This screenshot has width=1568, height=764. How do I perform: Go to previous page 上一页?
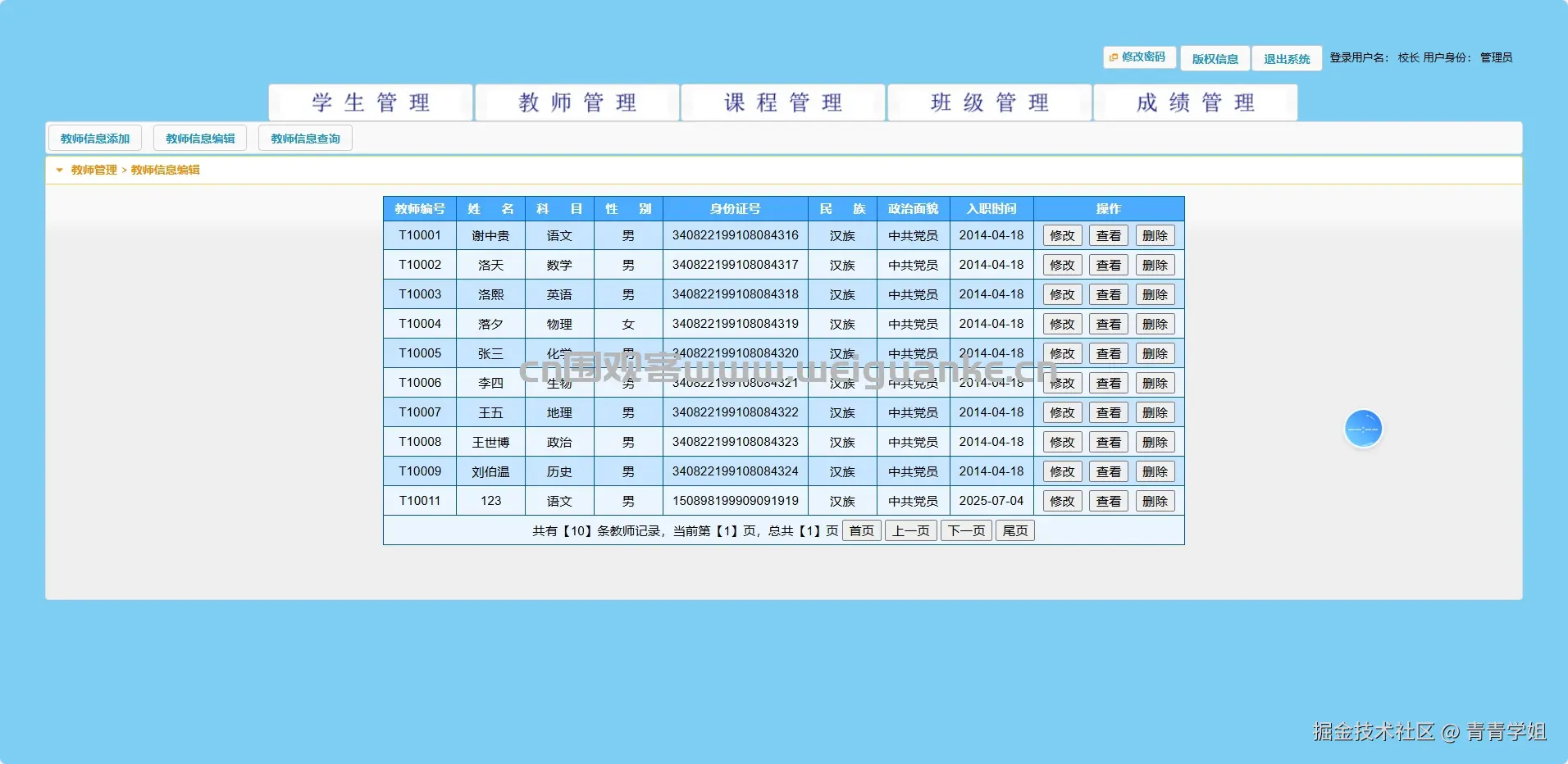pyautogui.click(x=911, y=531)
